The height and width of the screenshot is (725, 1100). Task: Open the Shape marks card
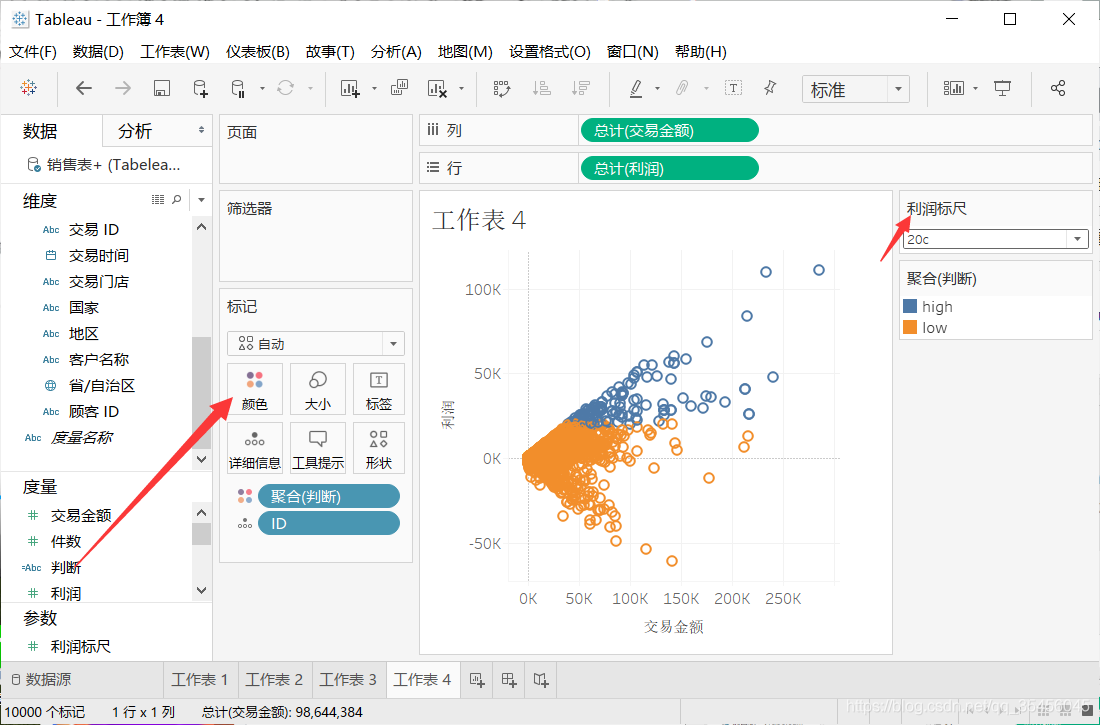click(x=379, y=448)
